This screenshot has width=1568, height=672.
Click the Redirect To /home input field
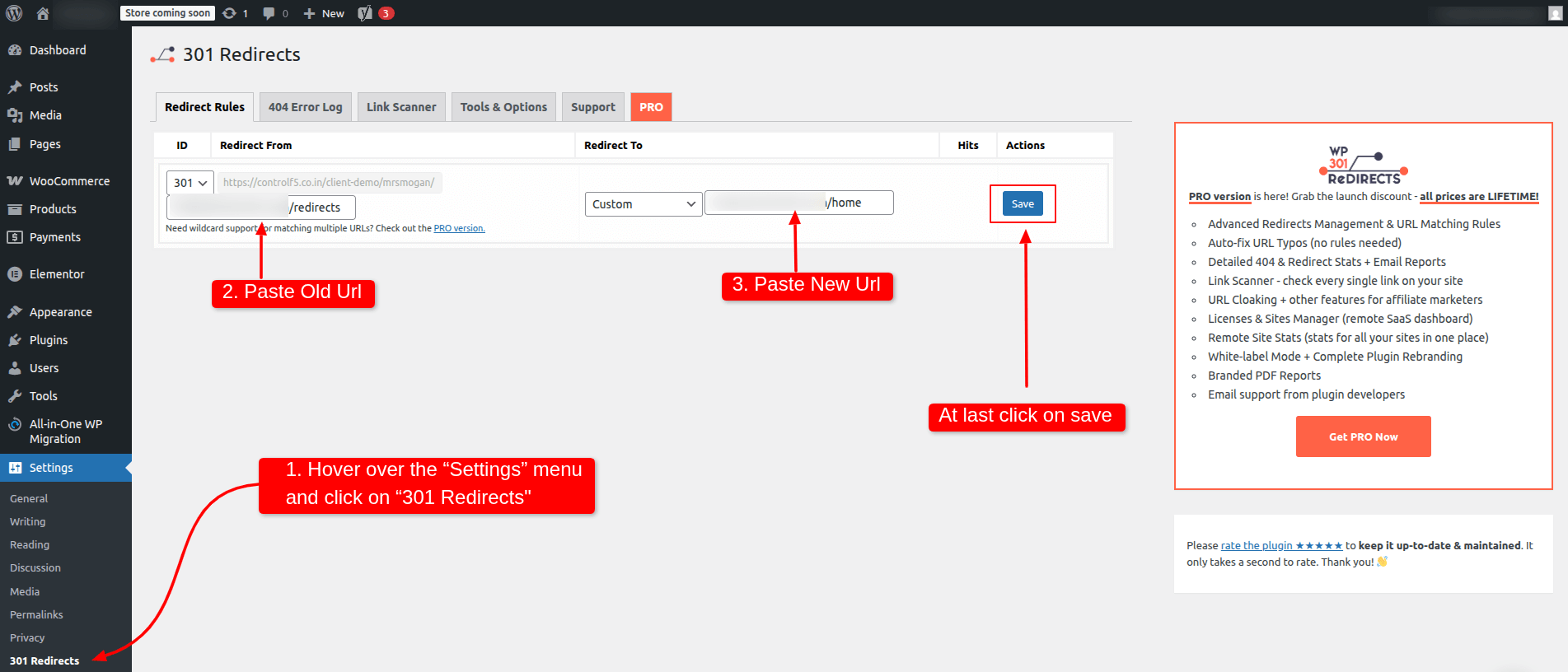798,203
